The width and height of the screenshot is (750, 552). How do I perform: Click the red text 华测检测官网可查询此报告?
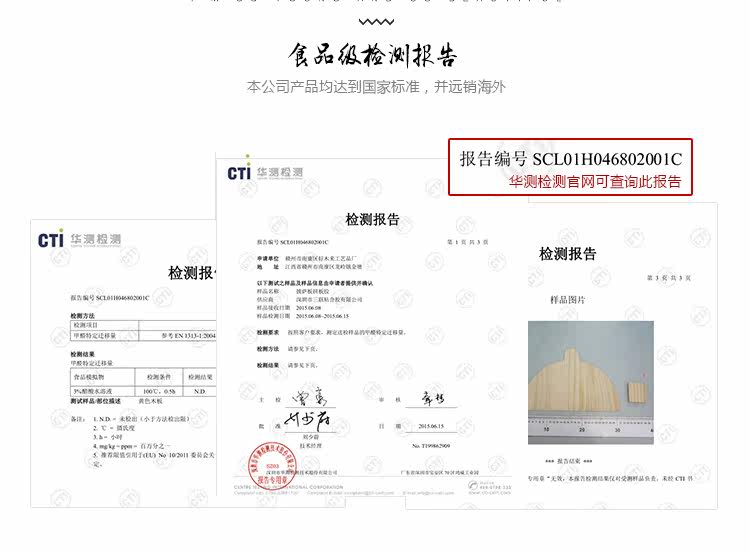pyautogui.click(x=595, y=182)
